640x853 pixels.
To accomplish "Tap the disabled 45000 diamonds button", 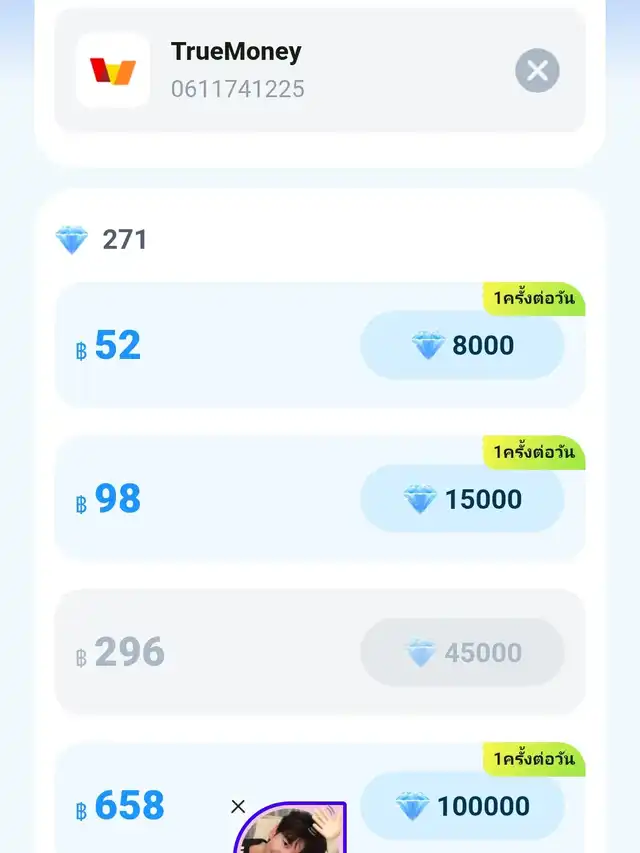I will [462, 653].
